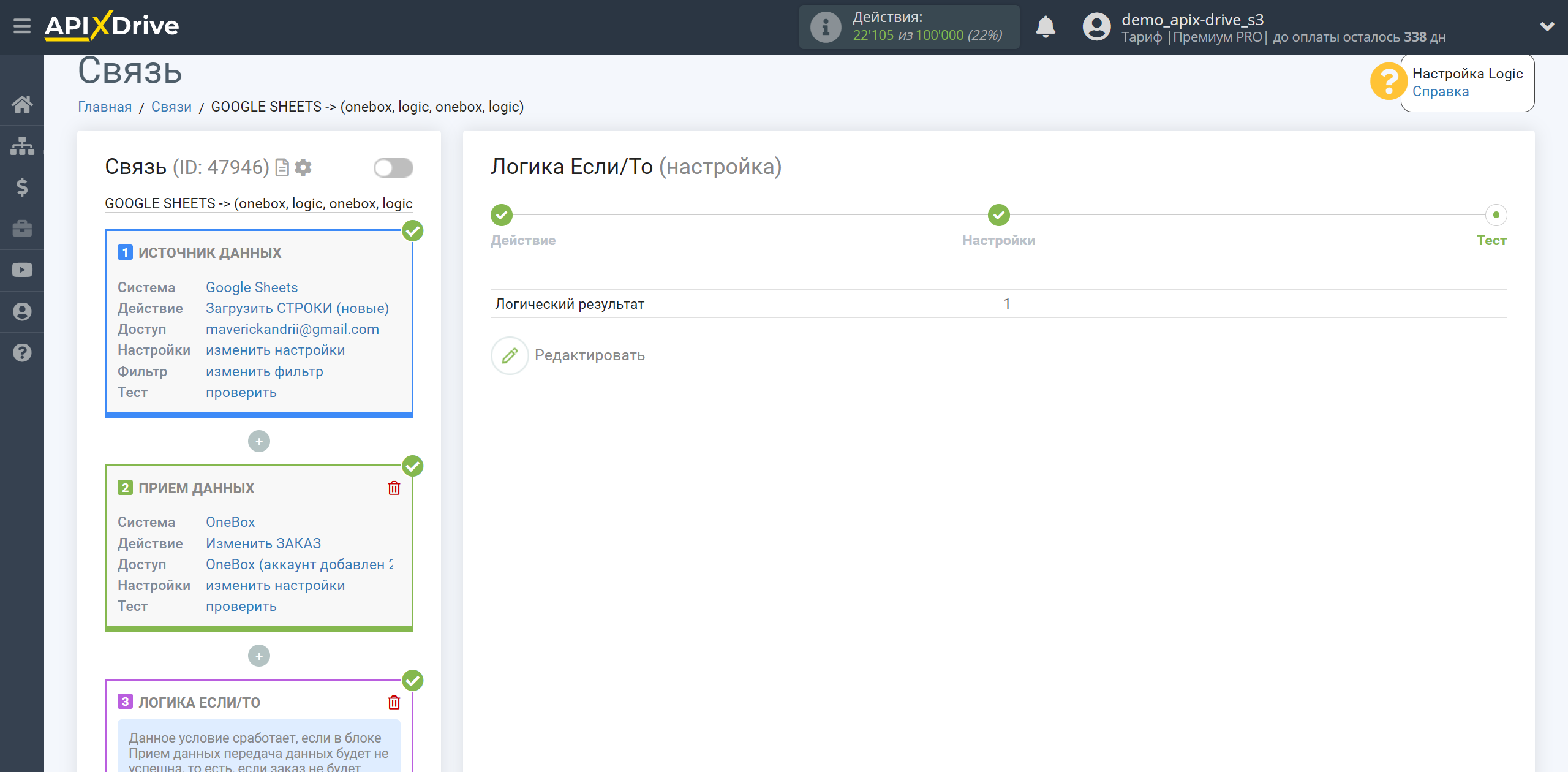
Task: Click проверить in Прием данных block
Action: [241, 606]
